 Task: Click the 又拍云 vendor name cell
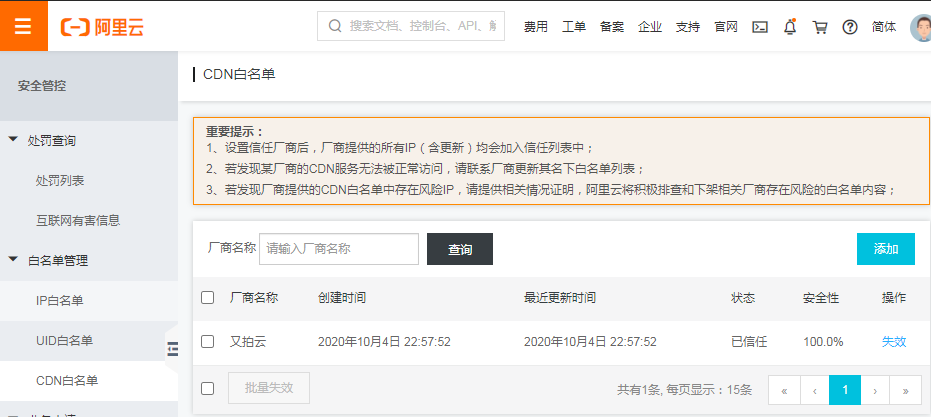pos(248,342)
